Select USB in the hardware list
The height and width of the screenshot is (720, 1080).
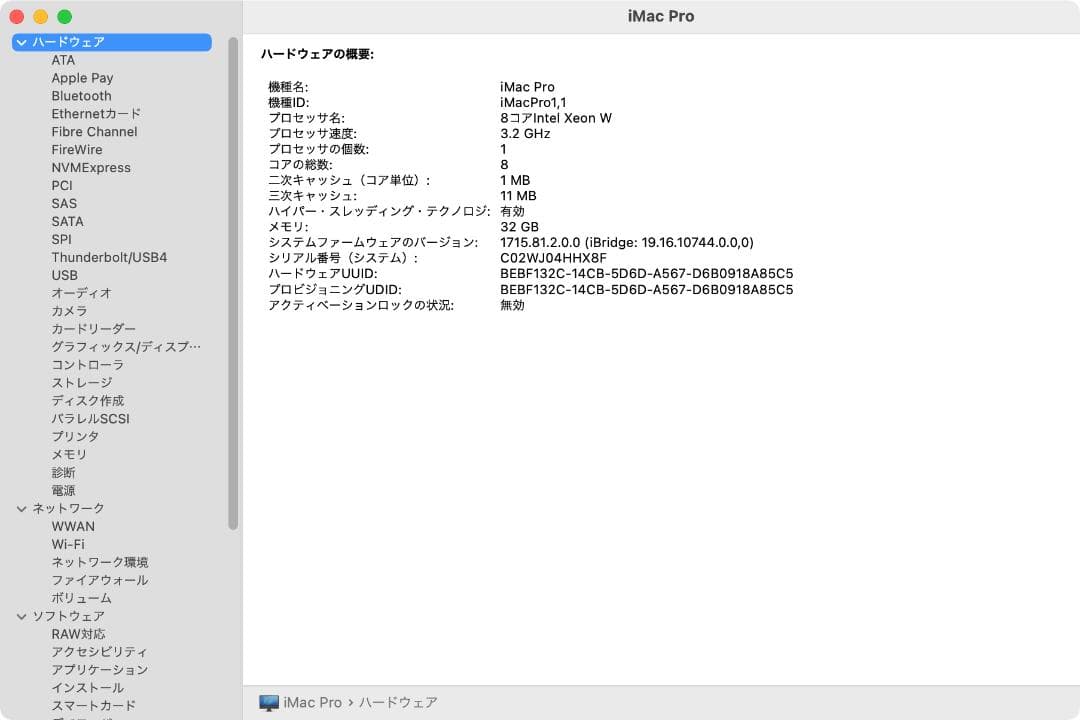(x=64, y=275)
